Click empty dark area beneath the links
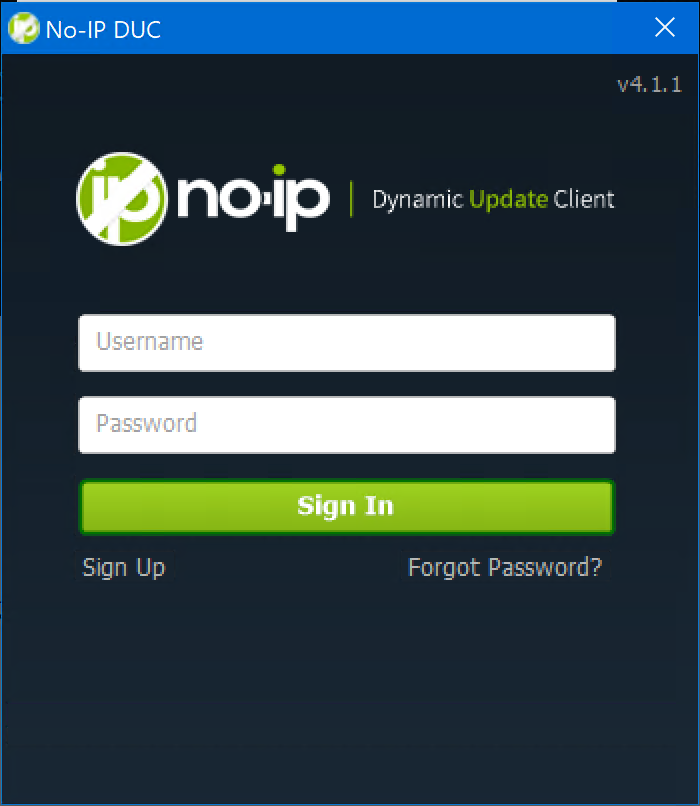The width and height of the screenshot is (700, 806). click(349, 694)
